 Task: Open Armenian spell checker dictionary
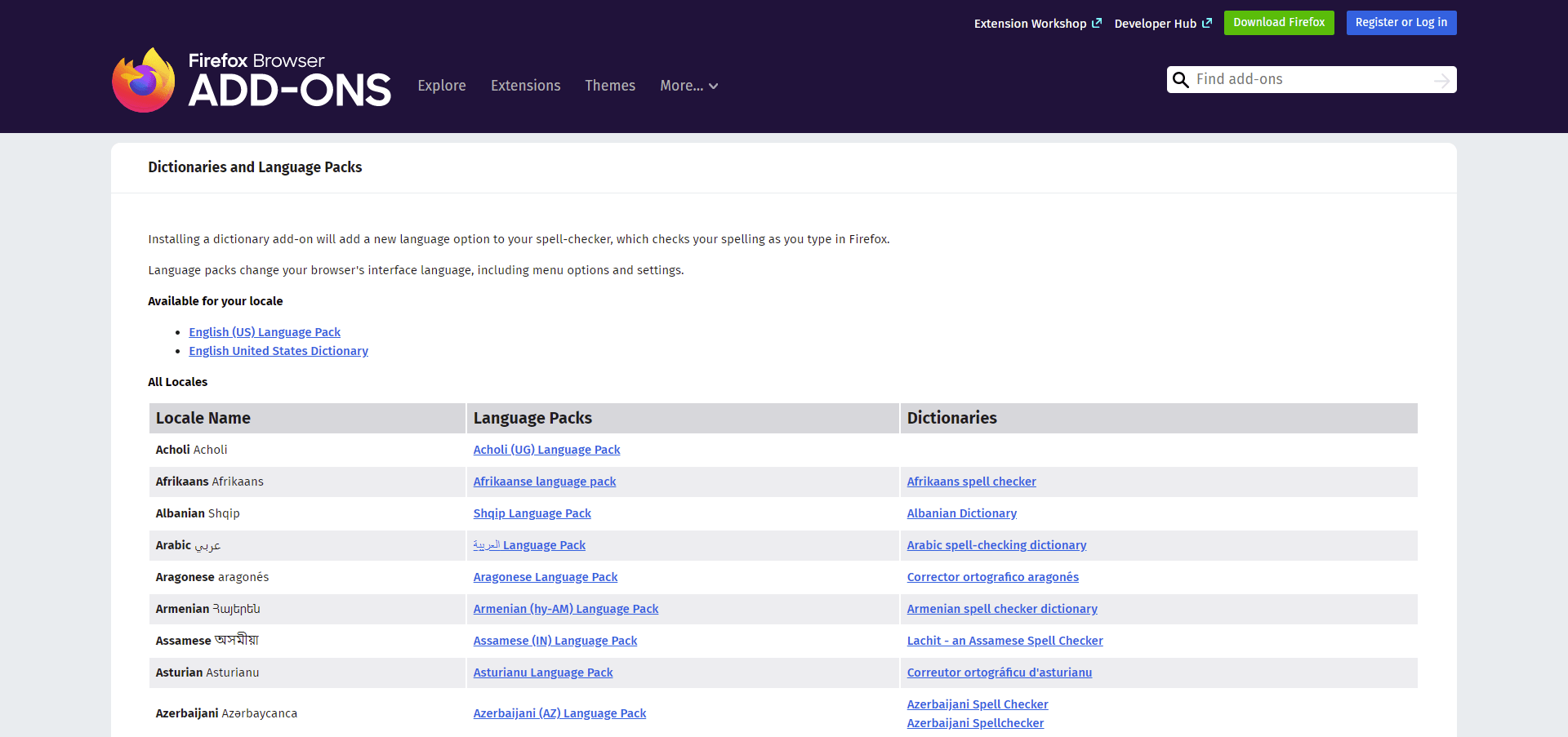[1002, 609]
